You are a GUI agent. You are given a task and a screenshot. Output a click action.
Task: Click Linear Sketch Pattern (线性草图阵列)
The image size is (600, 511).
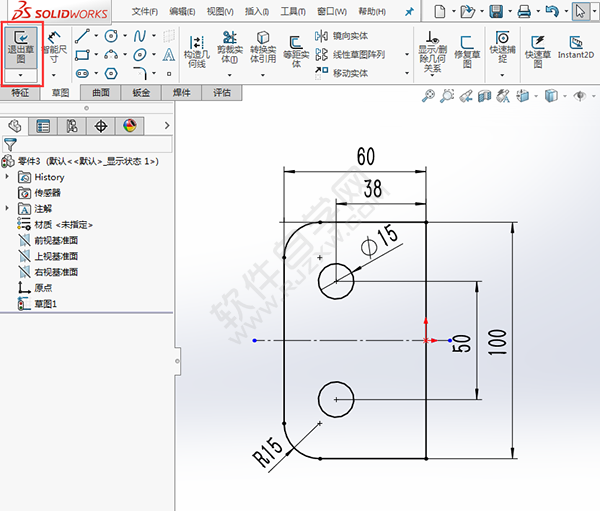click(x=350, y=54)
